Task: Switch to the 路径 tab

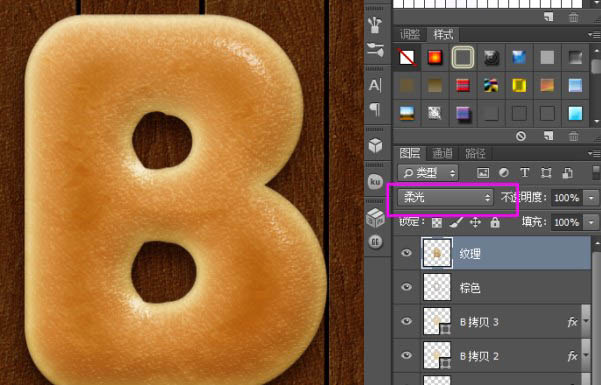Action: pos(475,154)
